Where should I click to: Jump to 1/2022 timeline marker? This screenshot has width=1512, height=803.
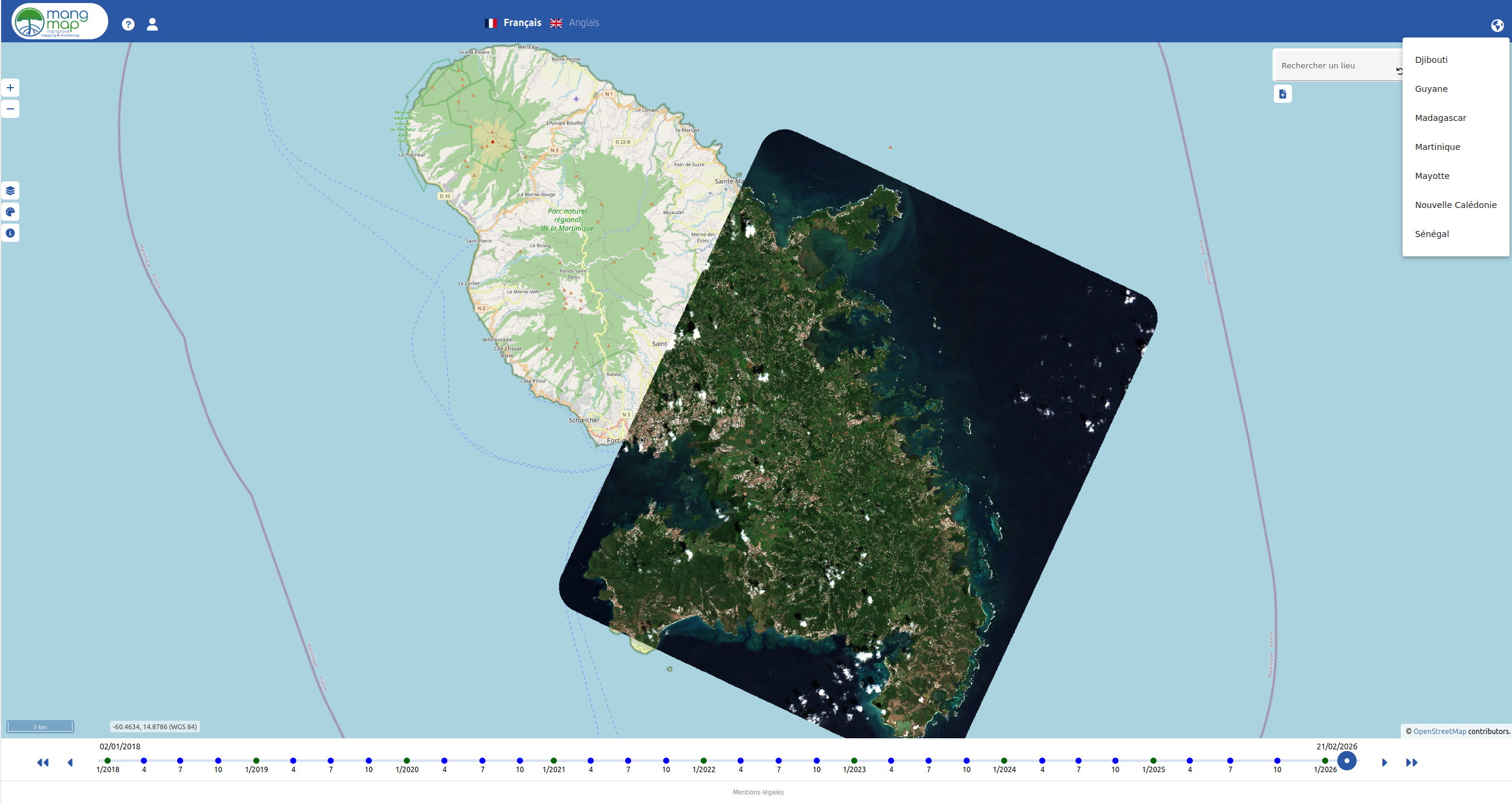click(704, 761)
